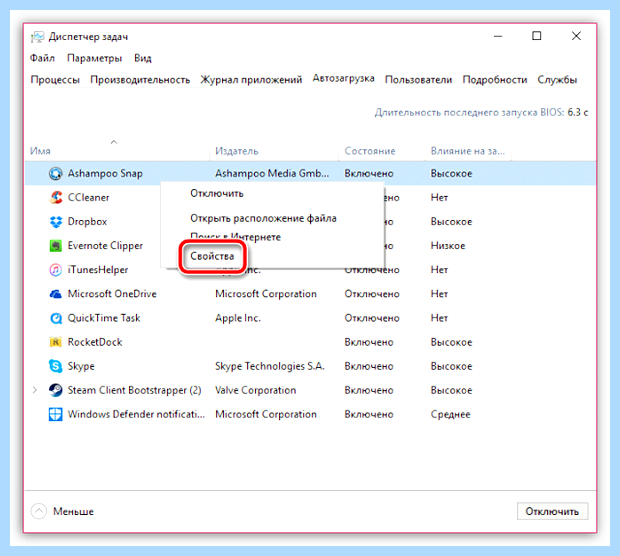
Task: Minimize the Диспетчер задач window
Action: 498,36
